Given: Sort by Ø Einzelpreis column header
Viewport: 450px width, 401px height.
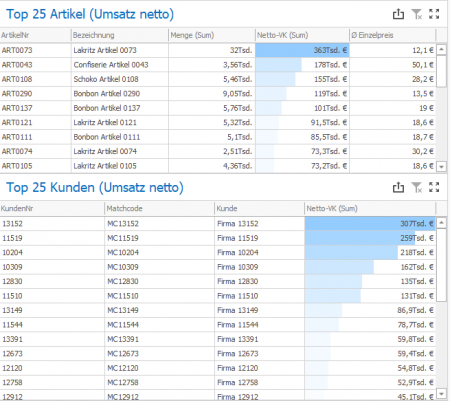Looking at the screenshot, I should (392, 35).
